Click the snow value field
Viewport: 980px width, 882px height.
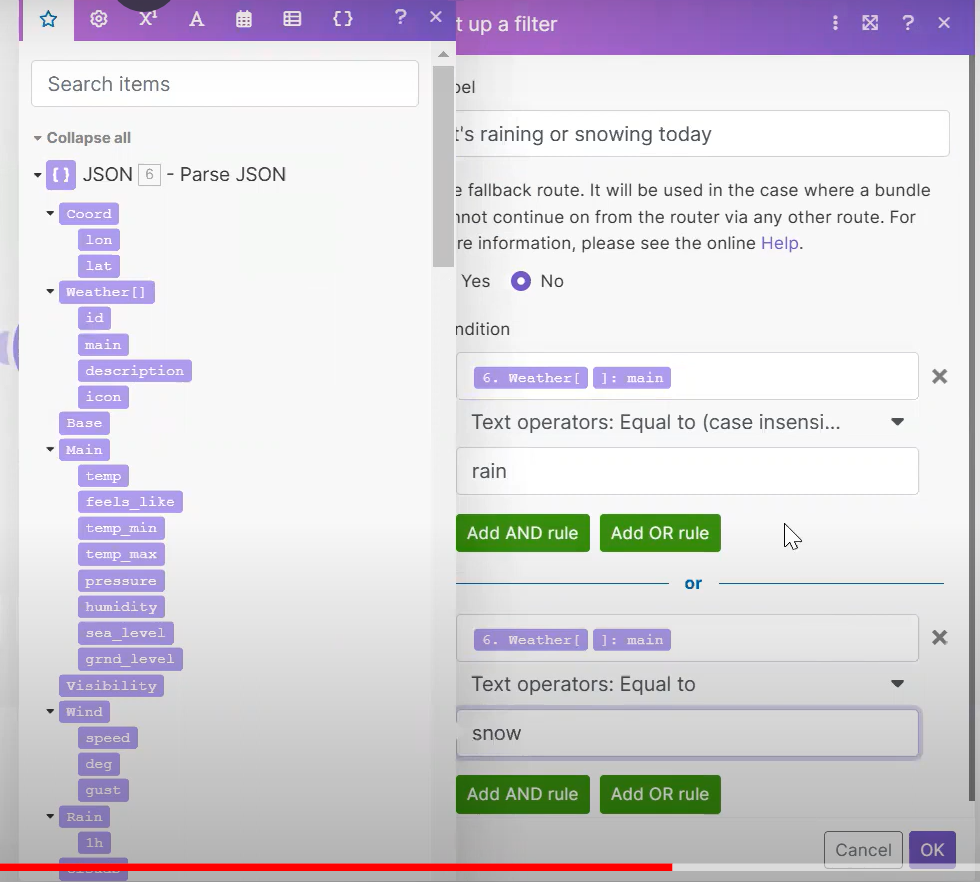(688, 733)
